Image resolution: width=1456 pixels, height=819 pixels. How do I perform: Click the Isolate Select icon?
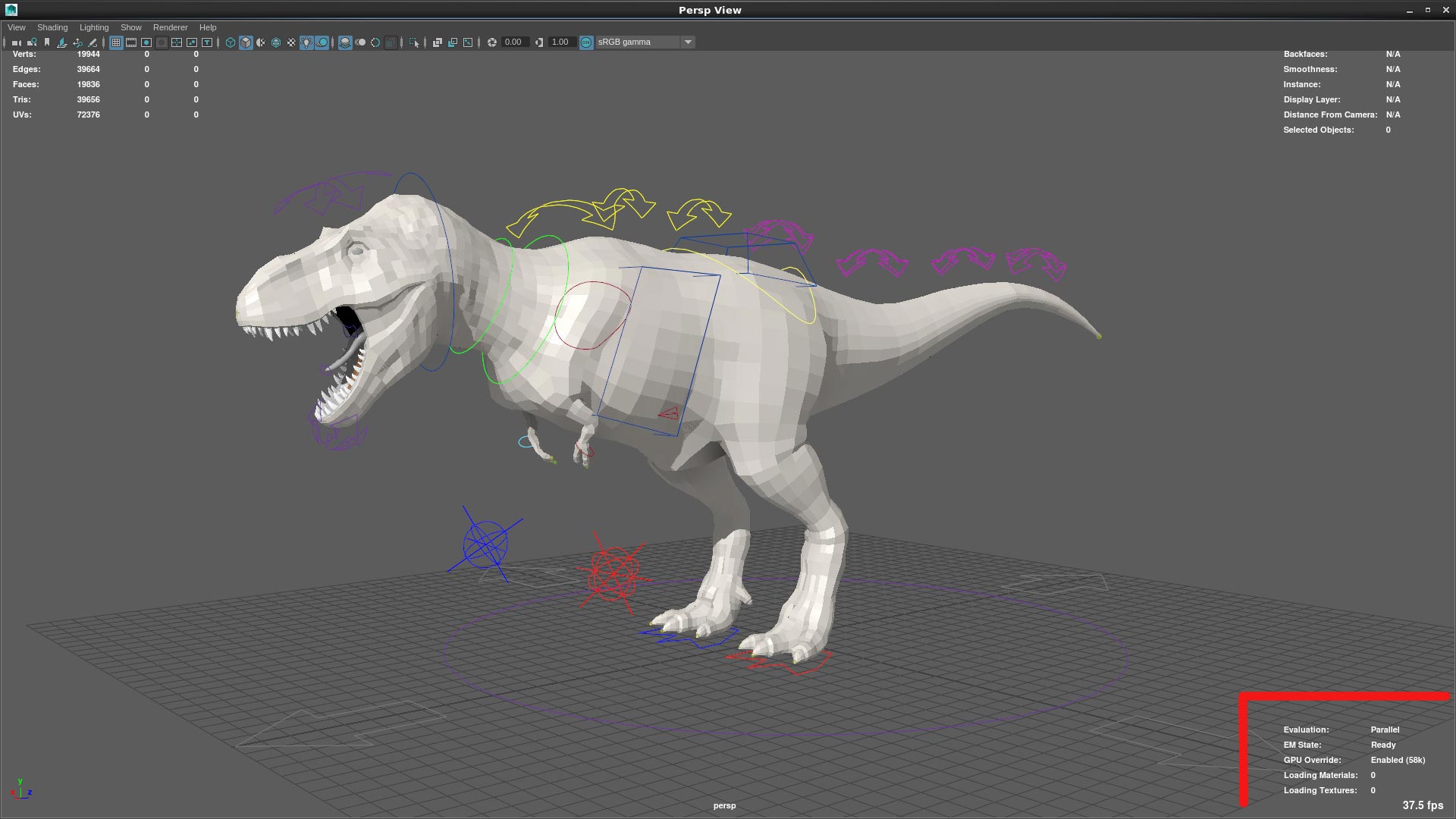pyautogui.click(x=414, y=42)
